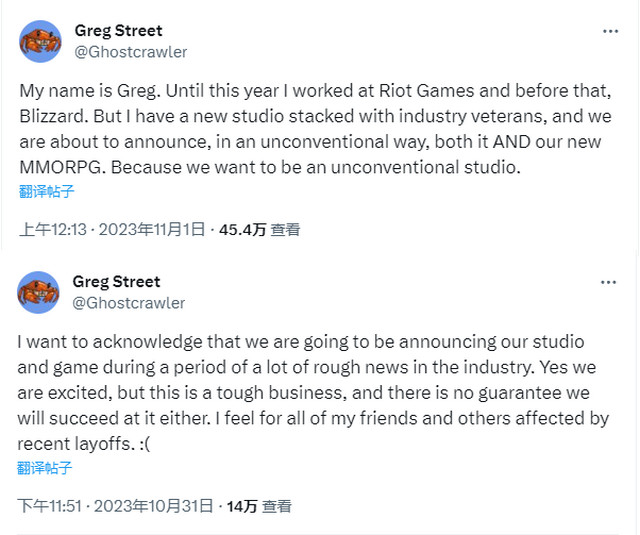640x535 pixels.
Task: Open more options on the Riot Games tweet
Action: click(610, 31)
